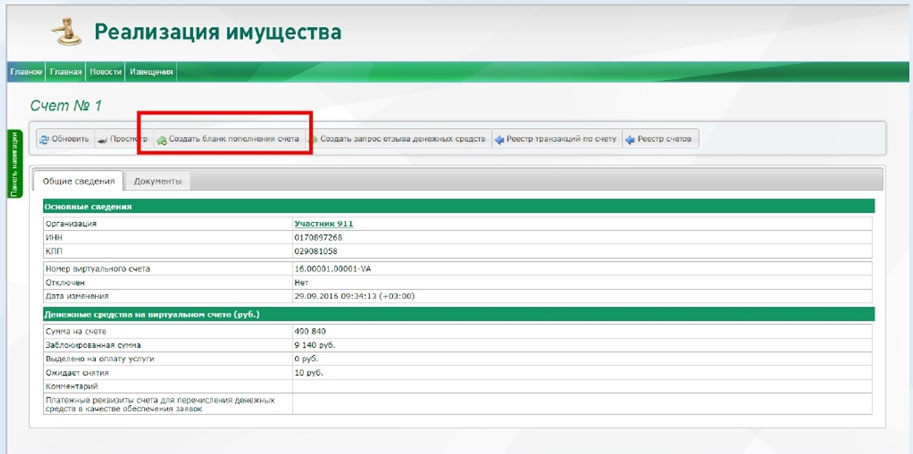The width and height of the screenshot is (913, 454).
Task: Open Просмотр view in toolbar
Action: point(122,139)
